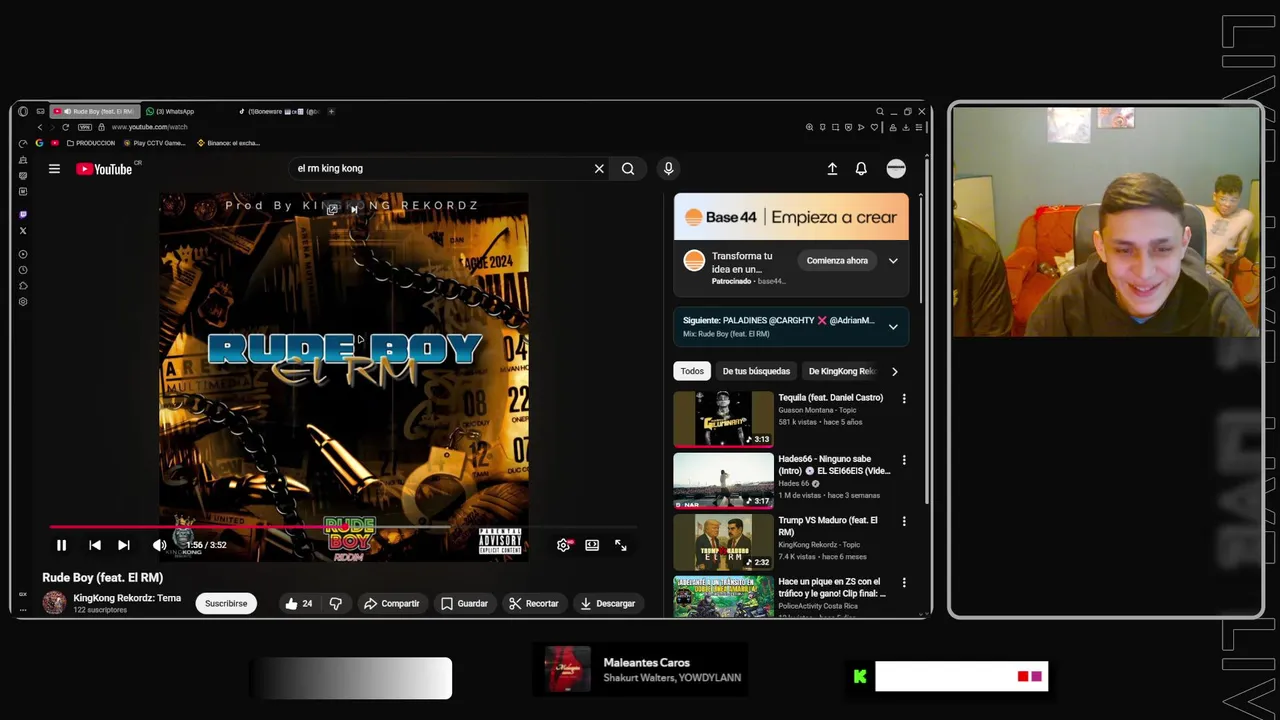Open Twitch in the Opera GX sidebar

pyautogui.click(x=23, y=215)
